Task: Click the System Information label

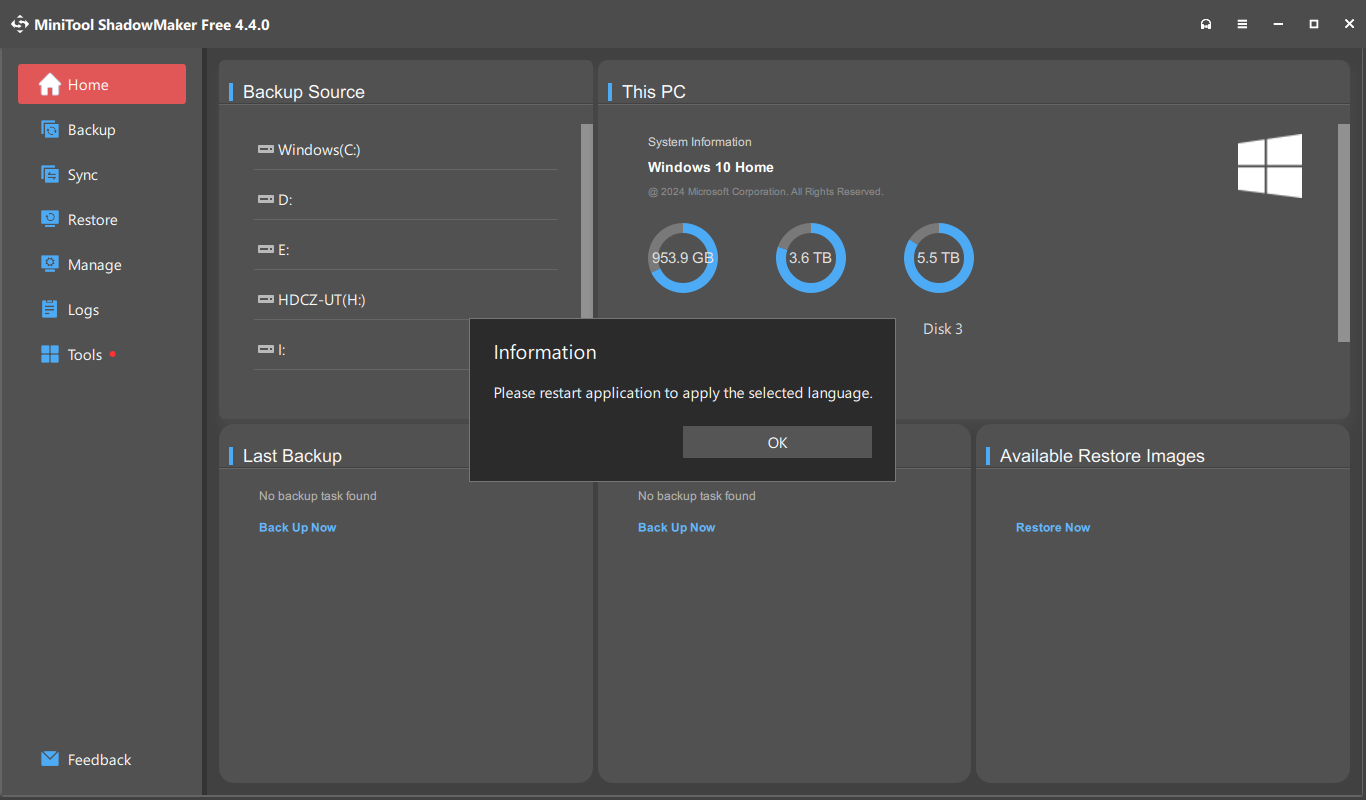Action: pyautogui.click(x=700, y=142)
